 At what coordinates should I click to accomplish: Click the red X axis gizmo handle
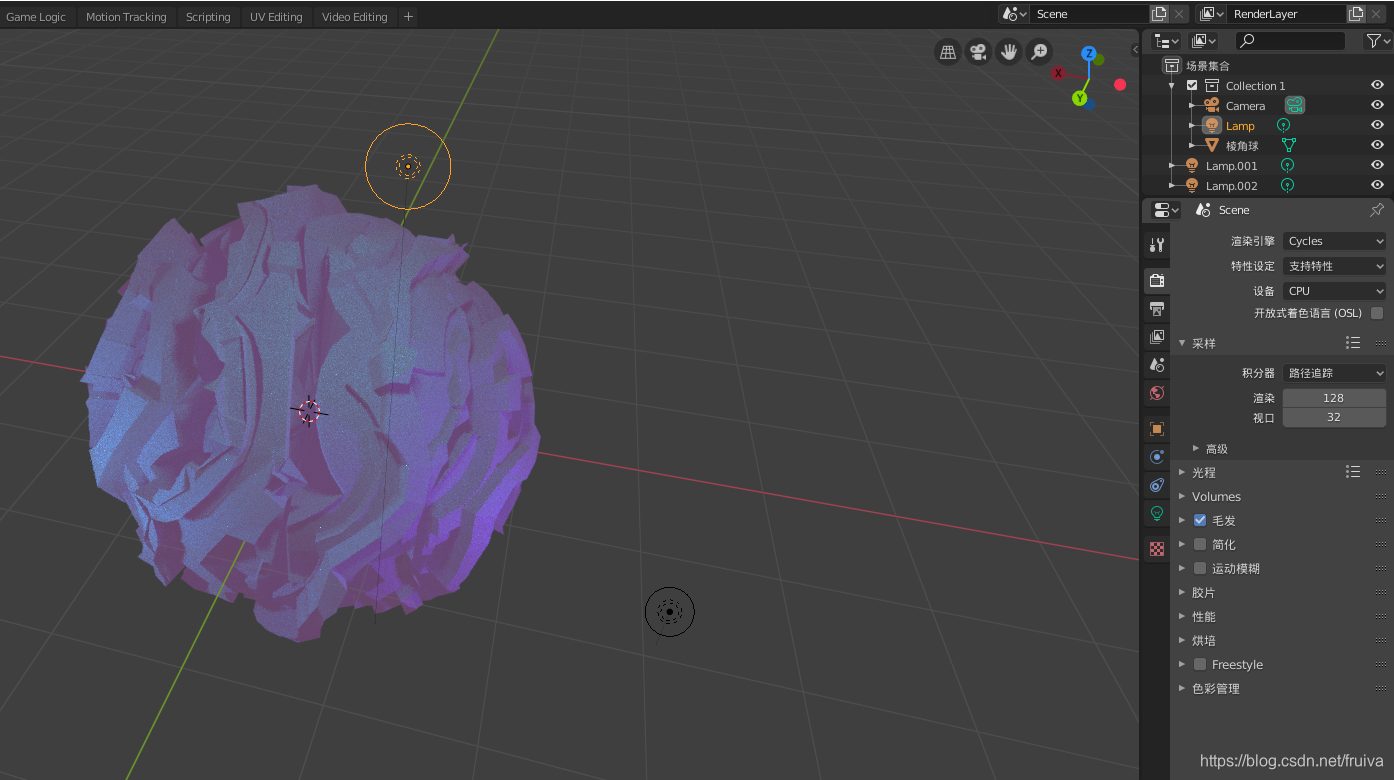tap(1058, 73)
